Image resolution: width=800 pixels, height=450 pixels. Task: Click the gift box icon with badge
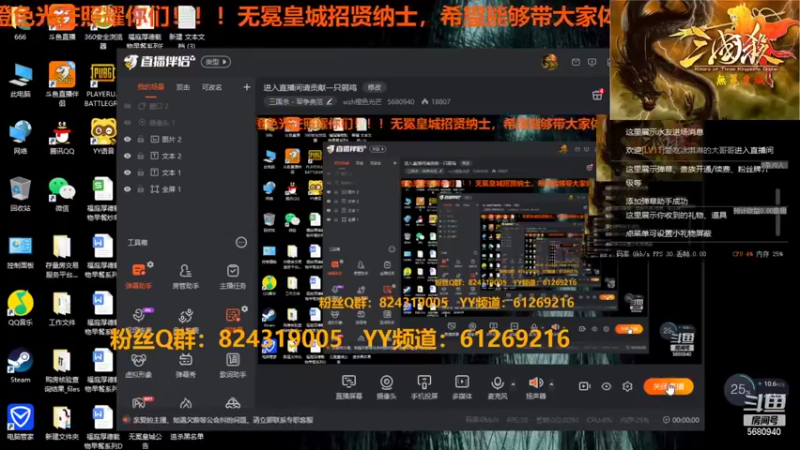(597, 94)
